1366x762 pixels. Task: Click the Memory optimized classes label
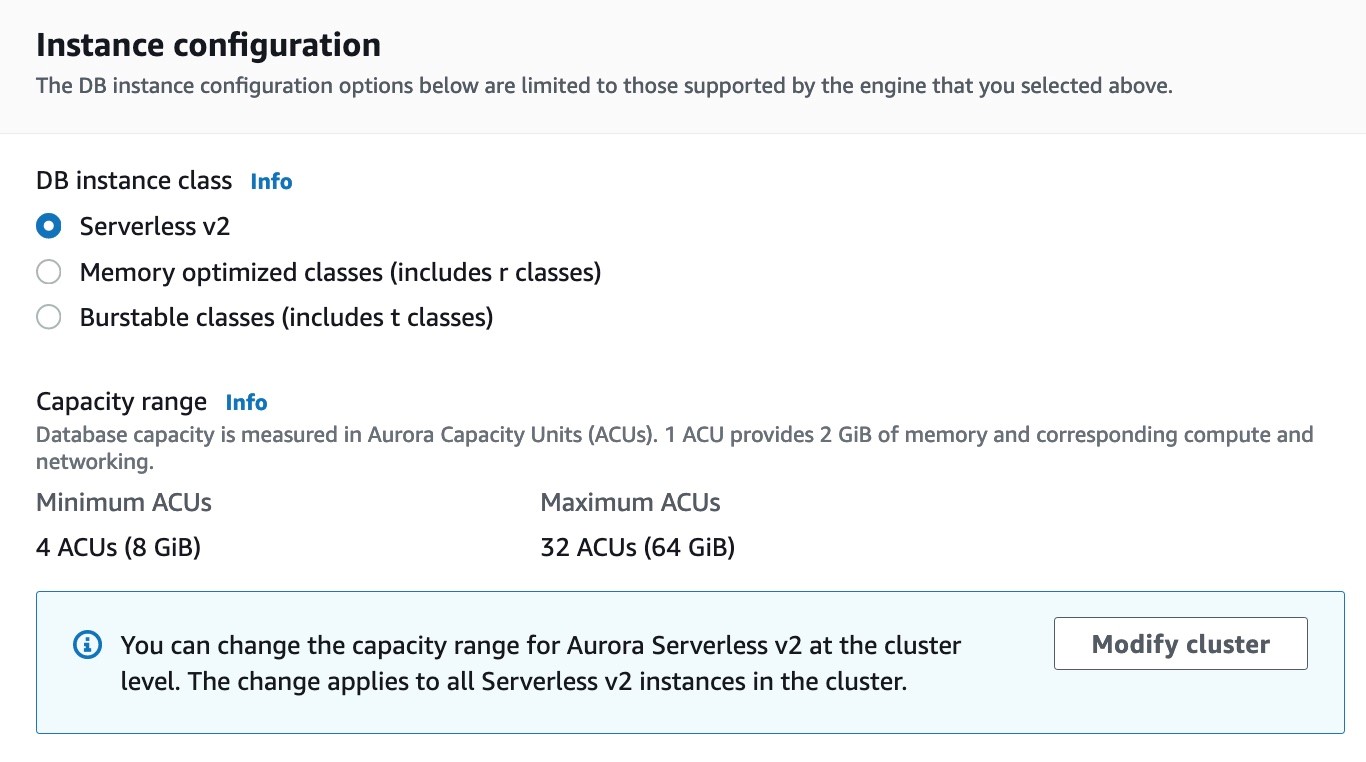(x=340, y=271)
